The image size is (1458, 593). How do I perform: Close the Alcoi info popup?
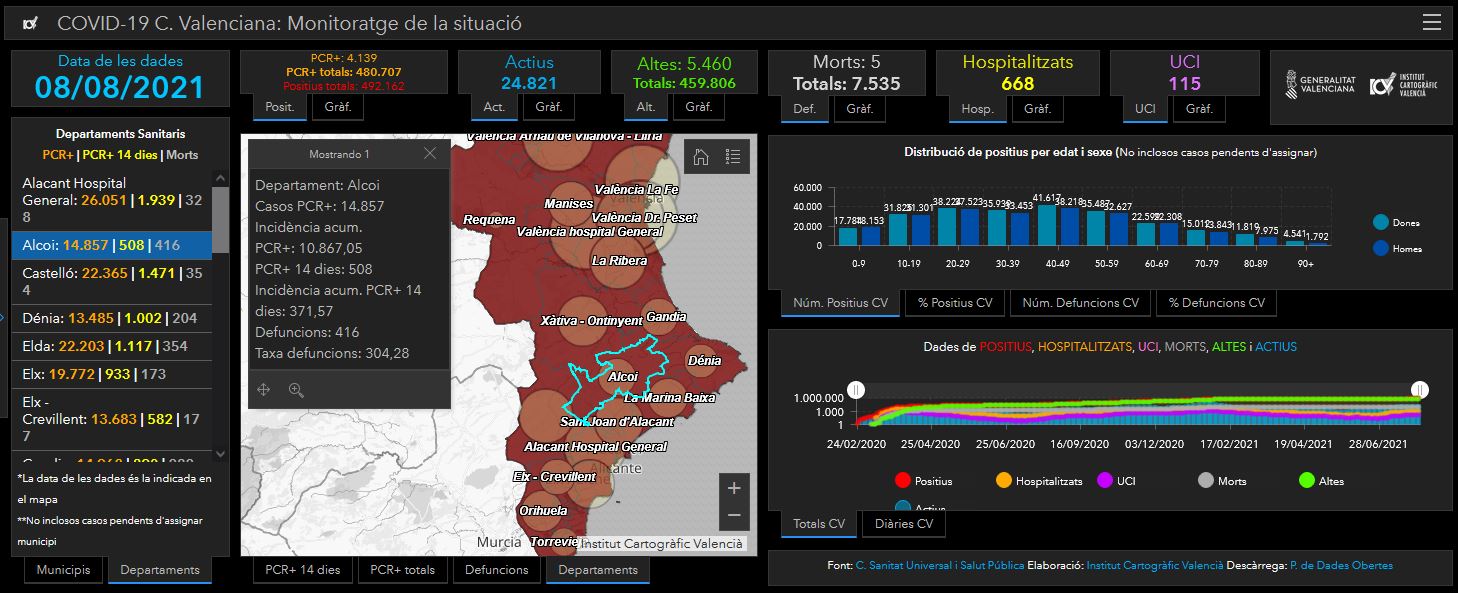tap(430, 154)
